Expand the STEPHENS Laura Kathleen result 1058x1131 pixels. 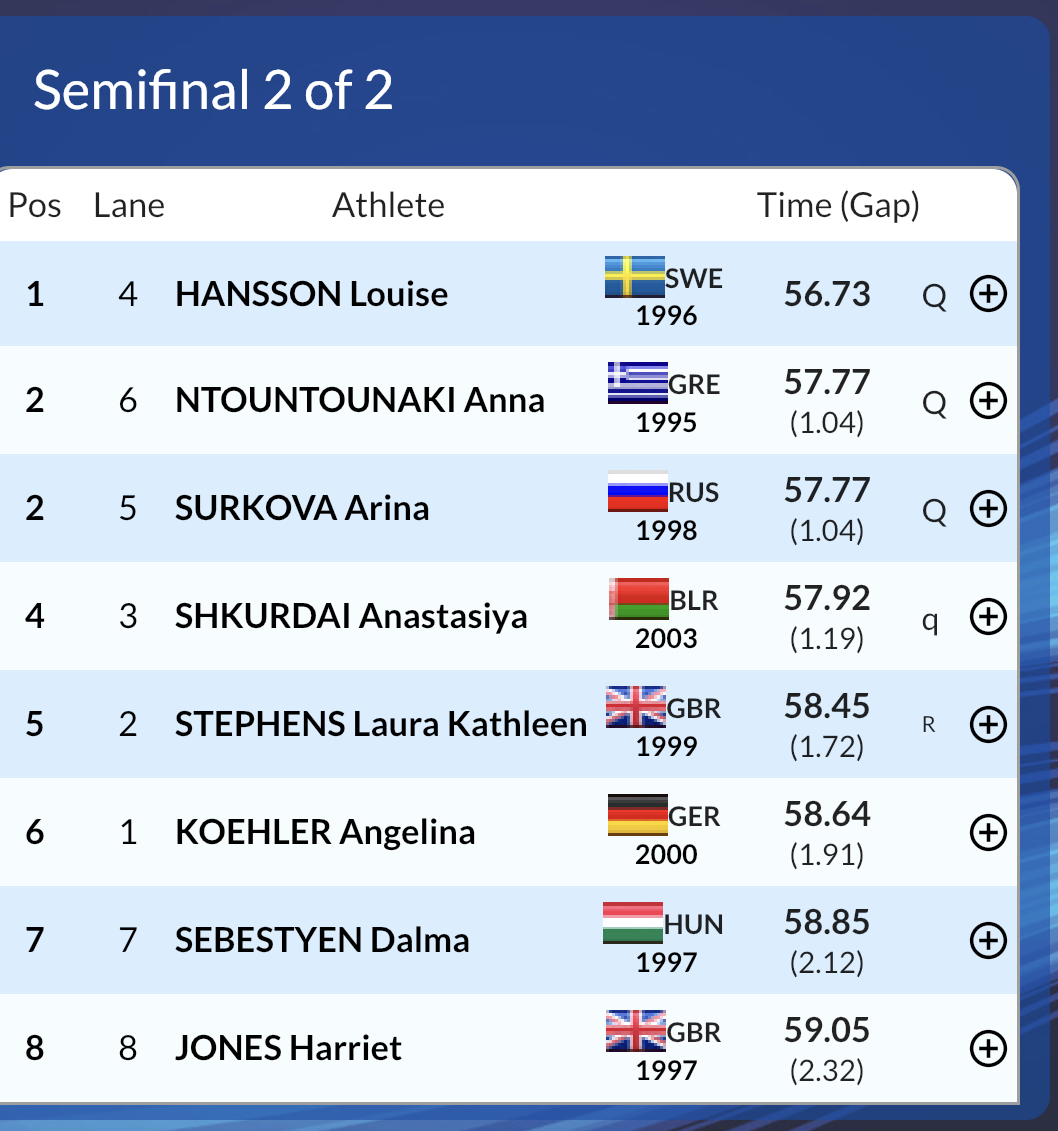pyautogui.click(x=988, y=724)
